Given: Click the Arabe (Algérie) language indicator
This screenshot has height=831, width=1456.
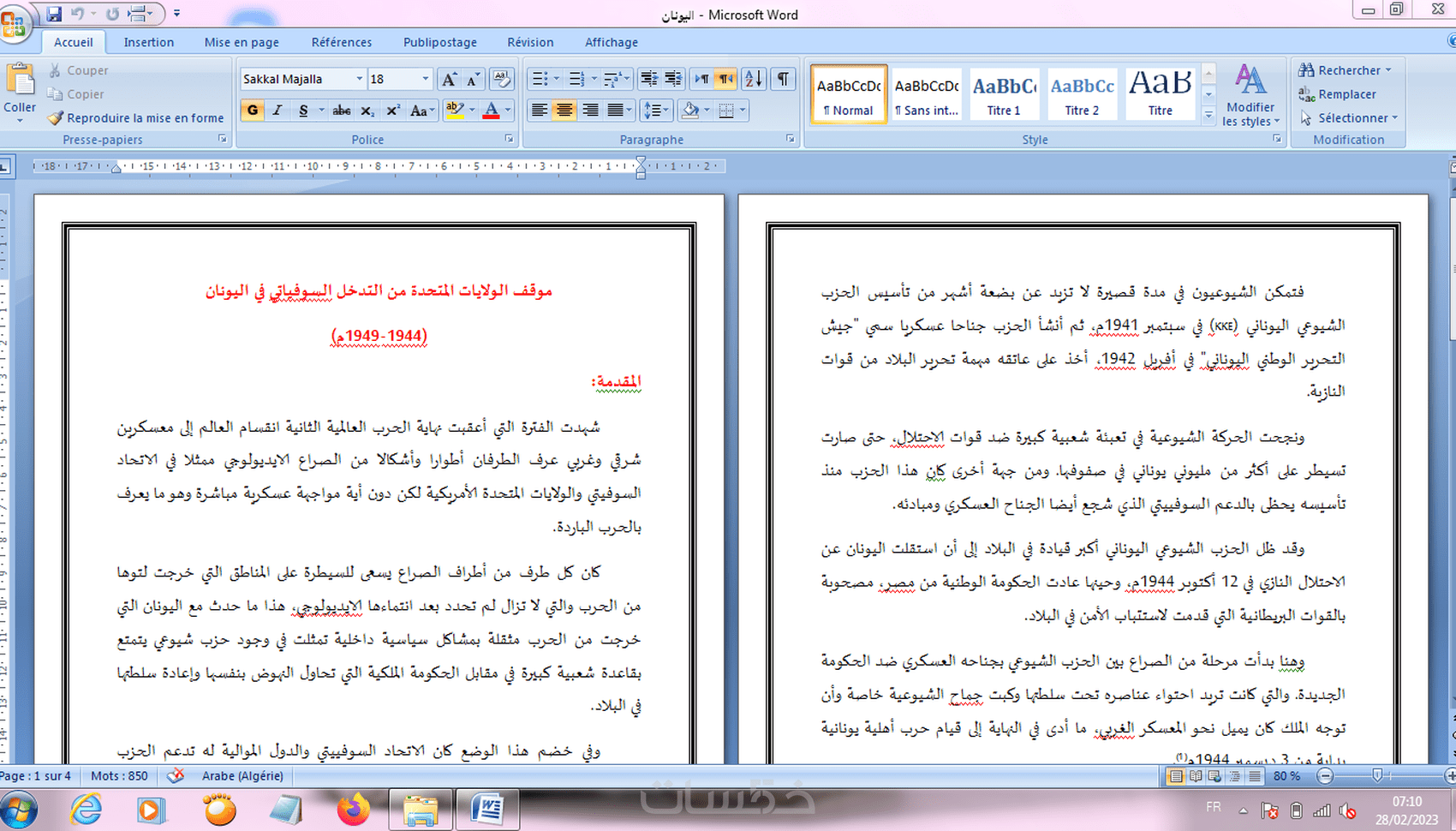Looking at the screenshot, I should click(x=242, y=775).
